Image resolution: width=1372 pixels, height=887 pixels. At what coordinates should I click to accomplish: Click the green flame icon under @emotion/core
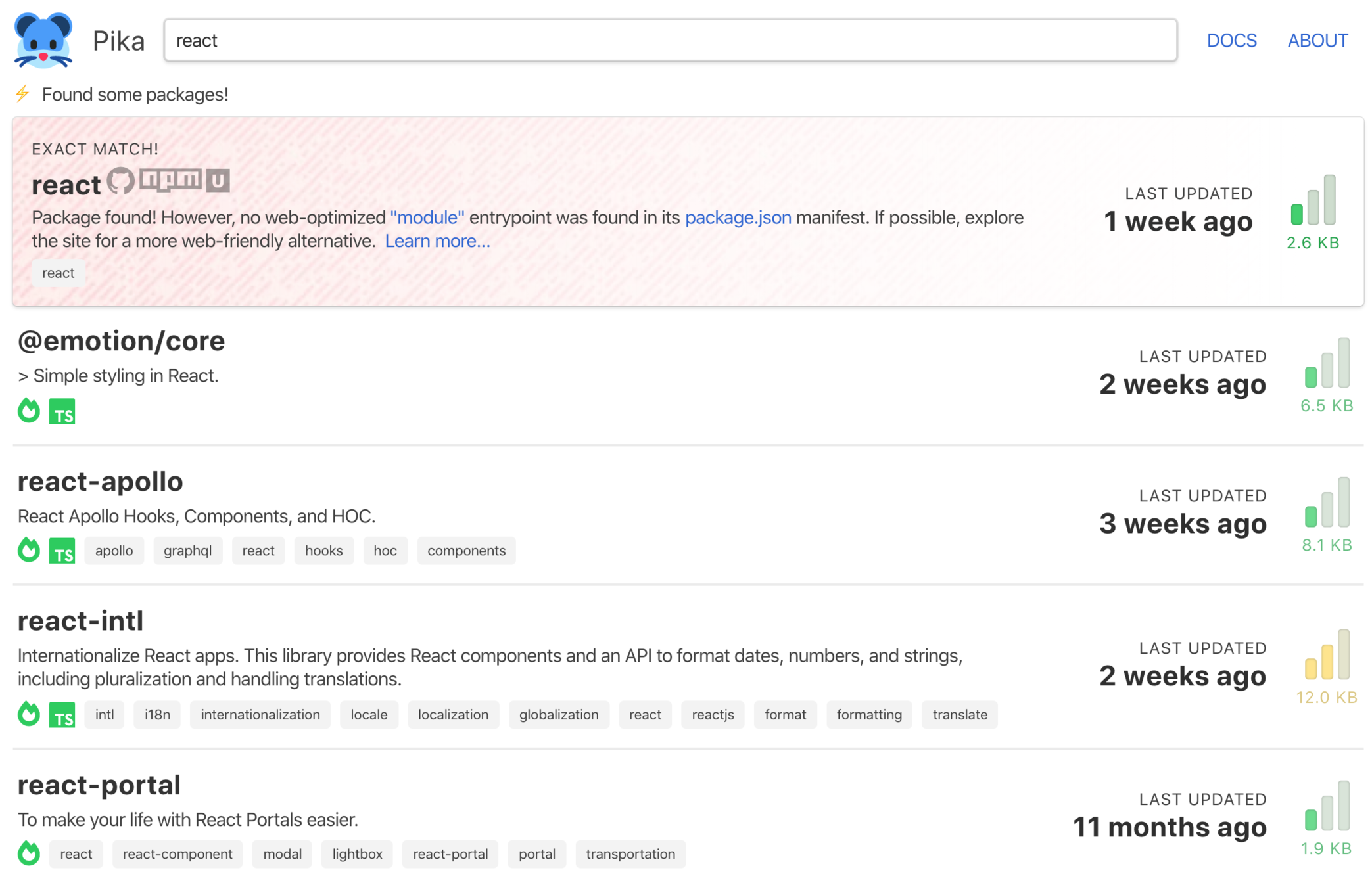pyautogui.click(x=29, y=411)
